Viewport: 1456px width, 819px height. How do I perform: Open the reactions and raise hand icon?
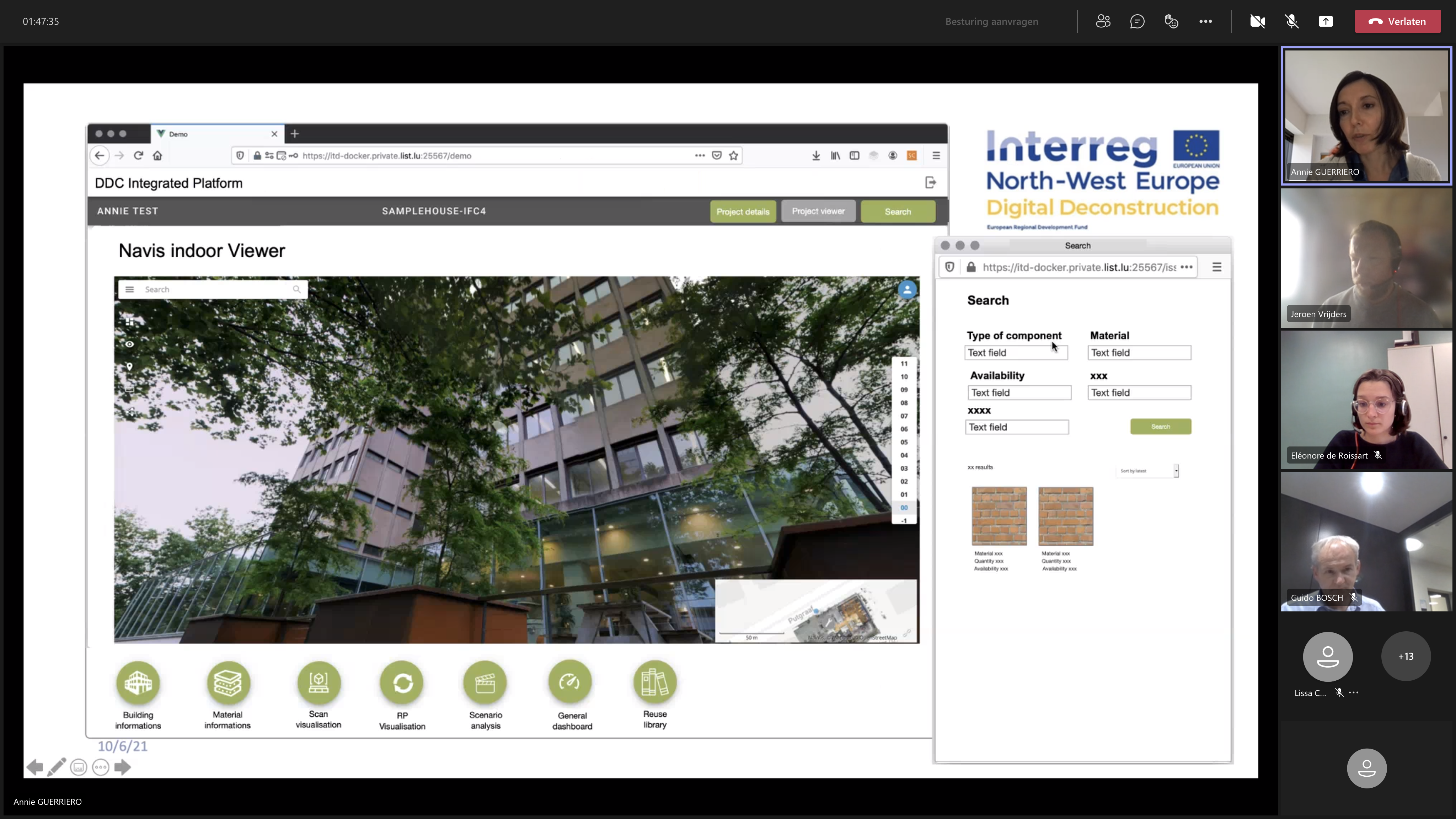pyautogui.click(x=1171, y=21)
